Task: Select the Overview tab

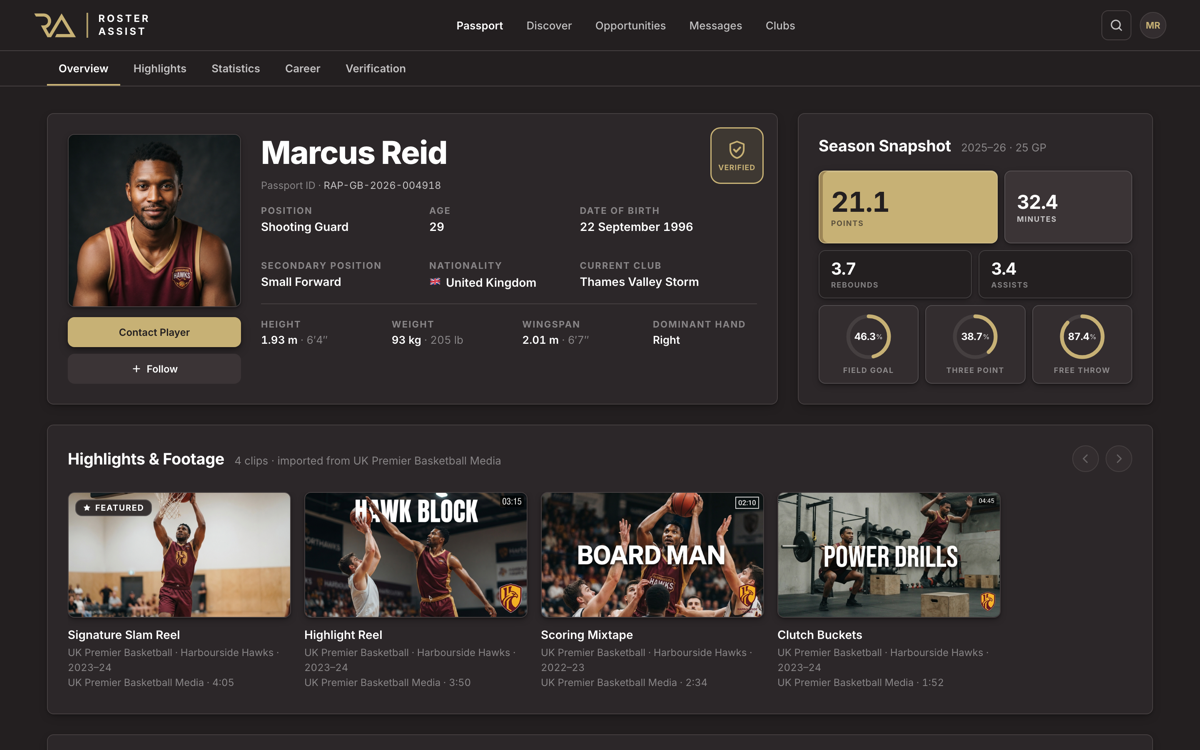Action: 83,68
